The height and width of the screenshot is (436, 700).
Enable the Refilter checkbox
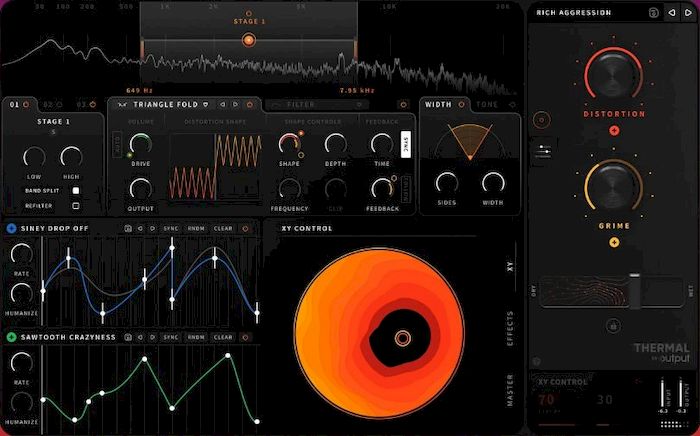76,206
